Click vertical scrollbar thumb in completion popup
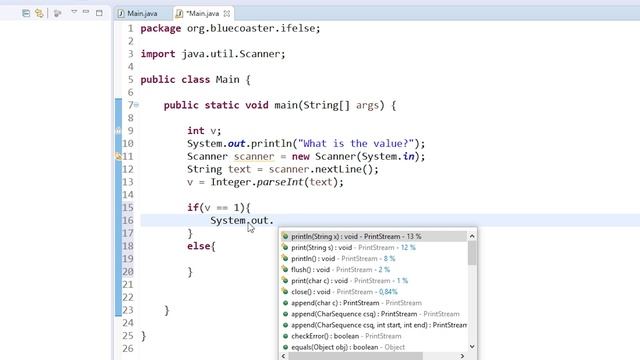 pyautogui.click(x=472, y=253)
